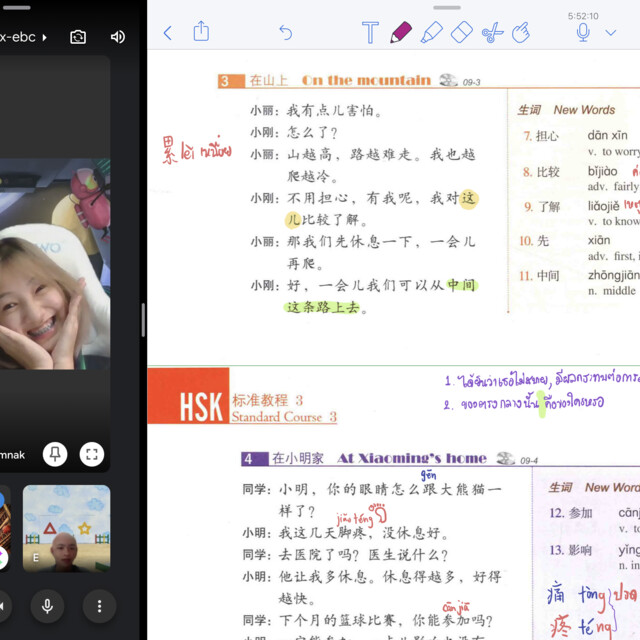
Task: Select the hand pointer tool
Action: (x=521, y=32)
